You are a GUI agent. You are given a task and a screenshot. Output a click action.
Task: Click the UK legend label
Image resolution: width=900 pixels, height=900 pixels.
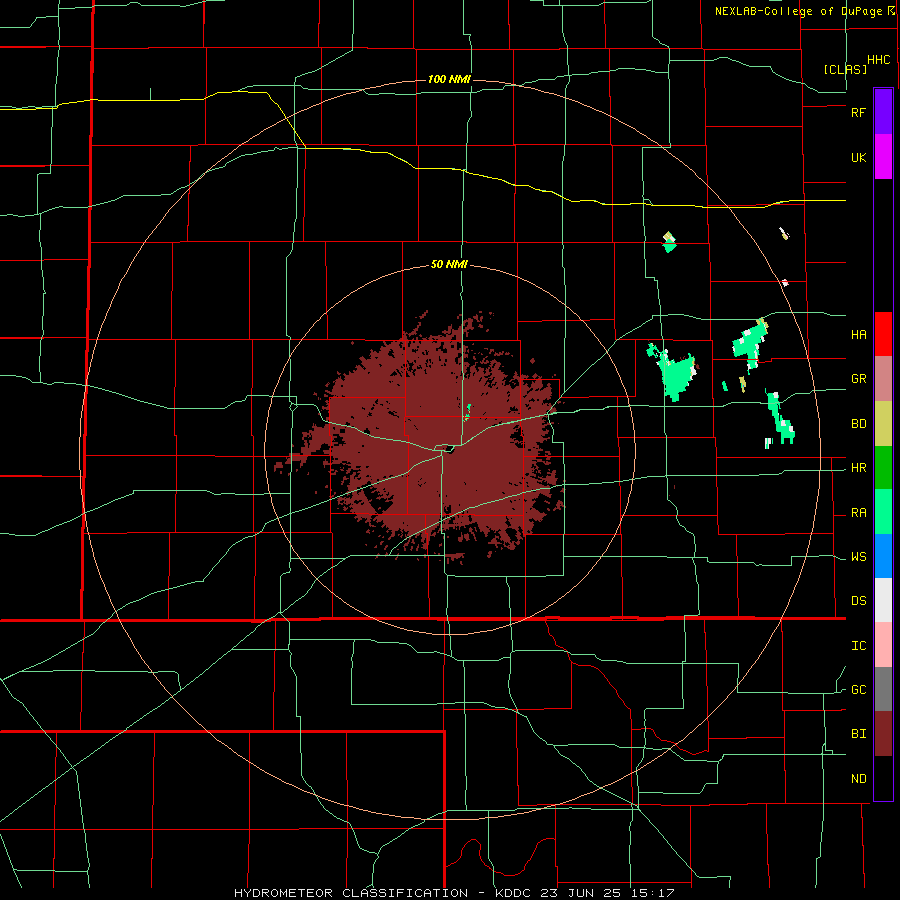click(x=858, y=158)
